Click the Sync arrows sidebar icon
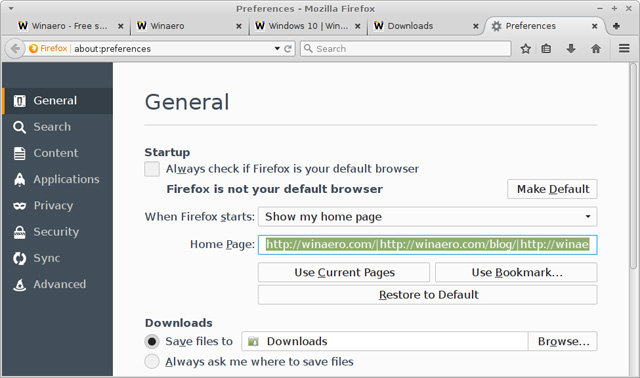This screenshot has height=378, width=640. [19, 258]
